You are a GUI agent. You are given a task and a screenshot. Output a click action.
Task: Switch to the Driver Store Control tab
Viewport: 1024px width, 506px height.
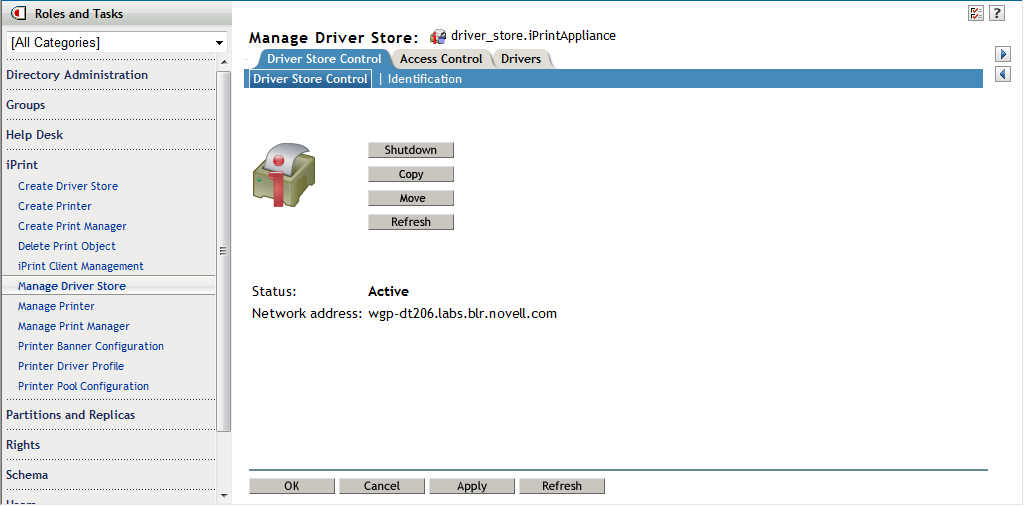coord(324,59)
